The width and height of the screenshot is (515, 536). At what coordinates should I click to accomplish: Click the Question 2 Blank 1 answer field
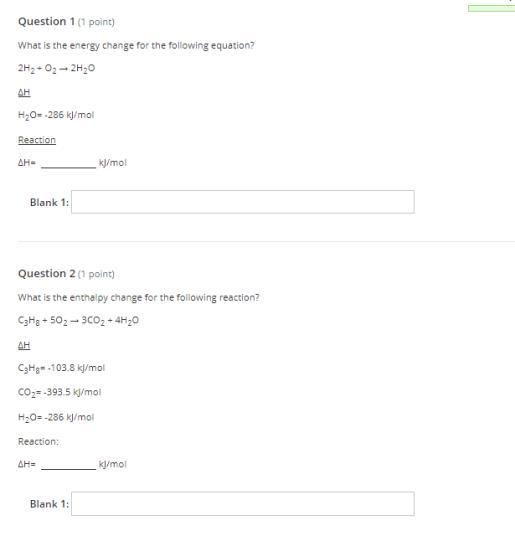point(243,504)
